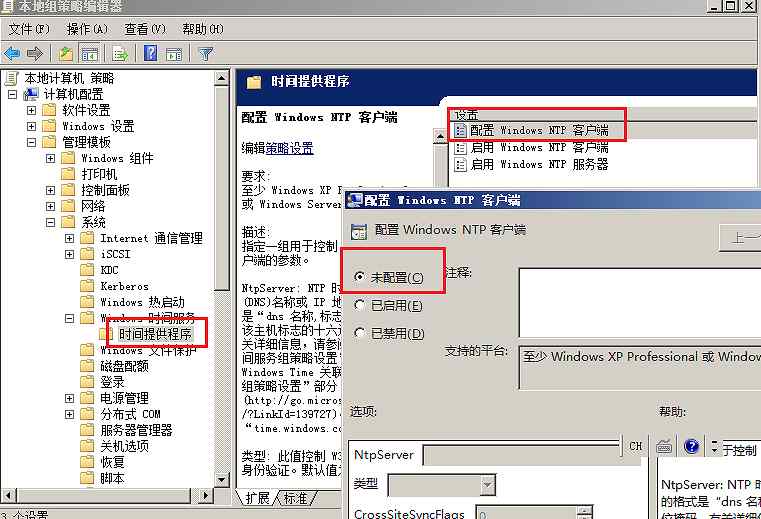Image resolution: width=761 pixels, height=519 pixels.
Task: Select the Windows 热启动 tree item
Action: click(x=142, y=302)
